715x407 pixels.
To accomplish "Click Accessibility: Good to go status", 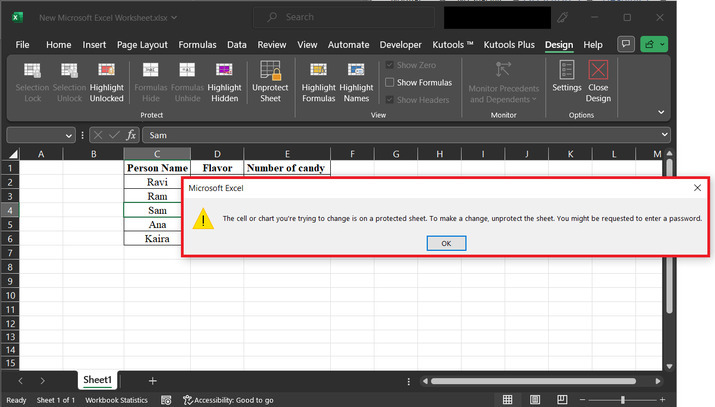I will point(228,400).
